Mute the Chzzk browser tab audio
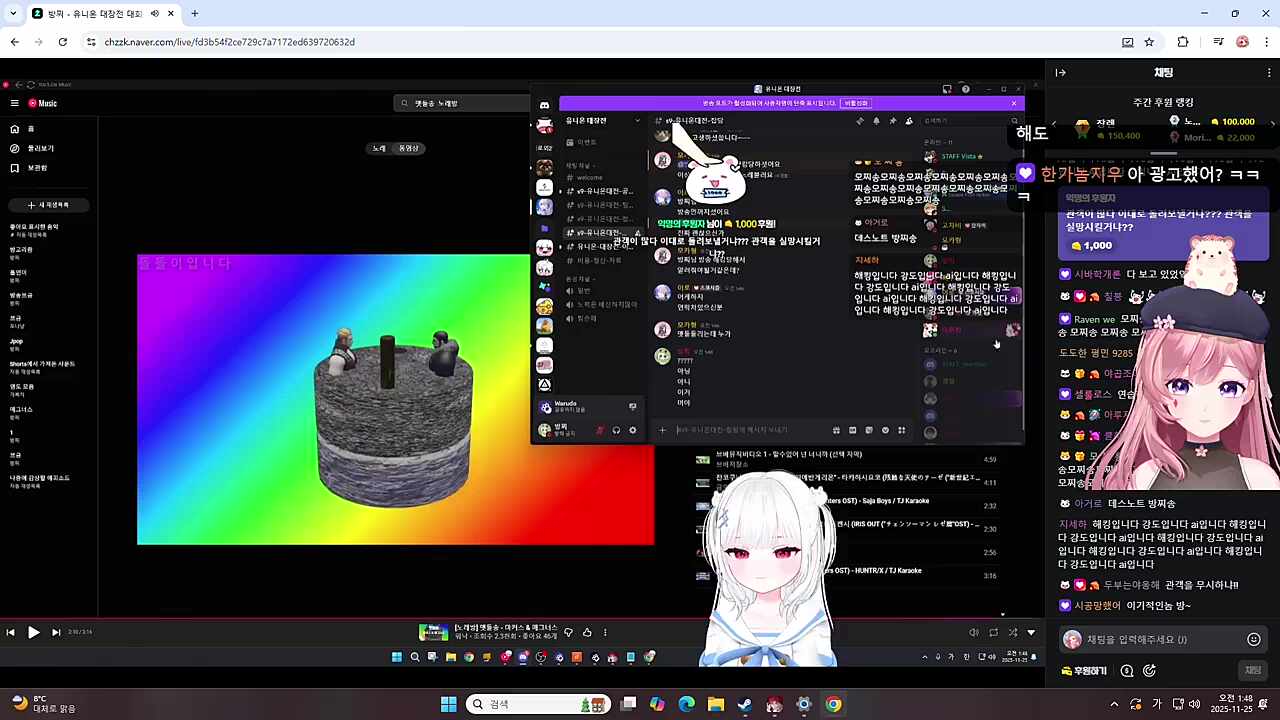 [x=154, y=13]
